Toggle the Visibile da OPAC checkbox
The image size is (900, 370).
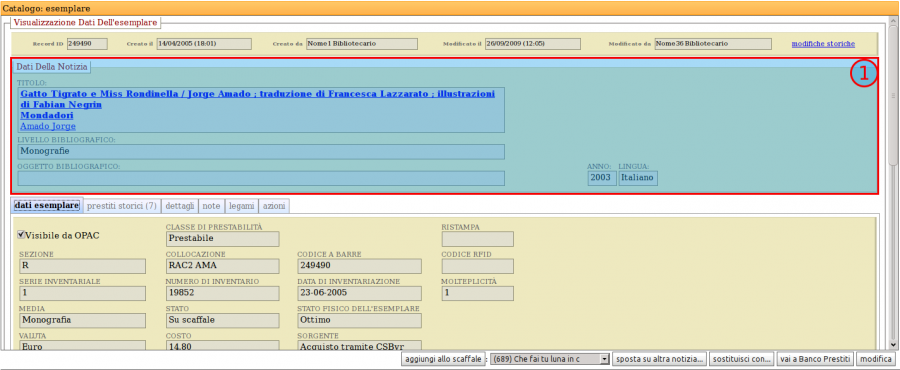[21, 234]
